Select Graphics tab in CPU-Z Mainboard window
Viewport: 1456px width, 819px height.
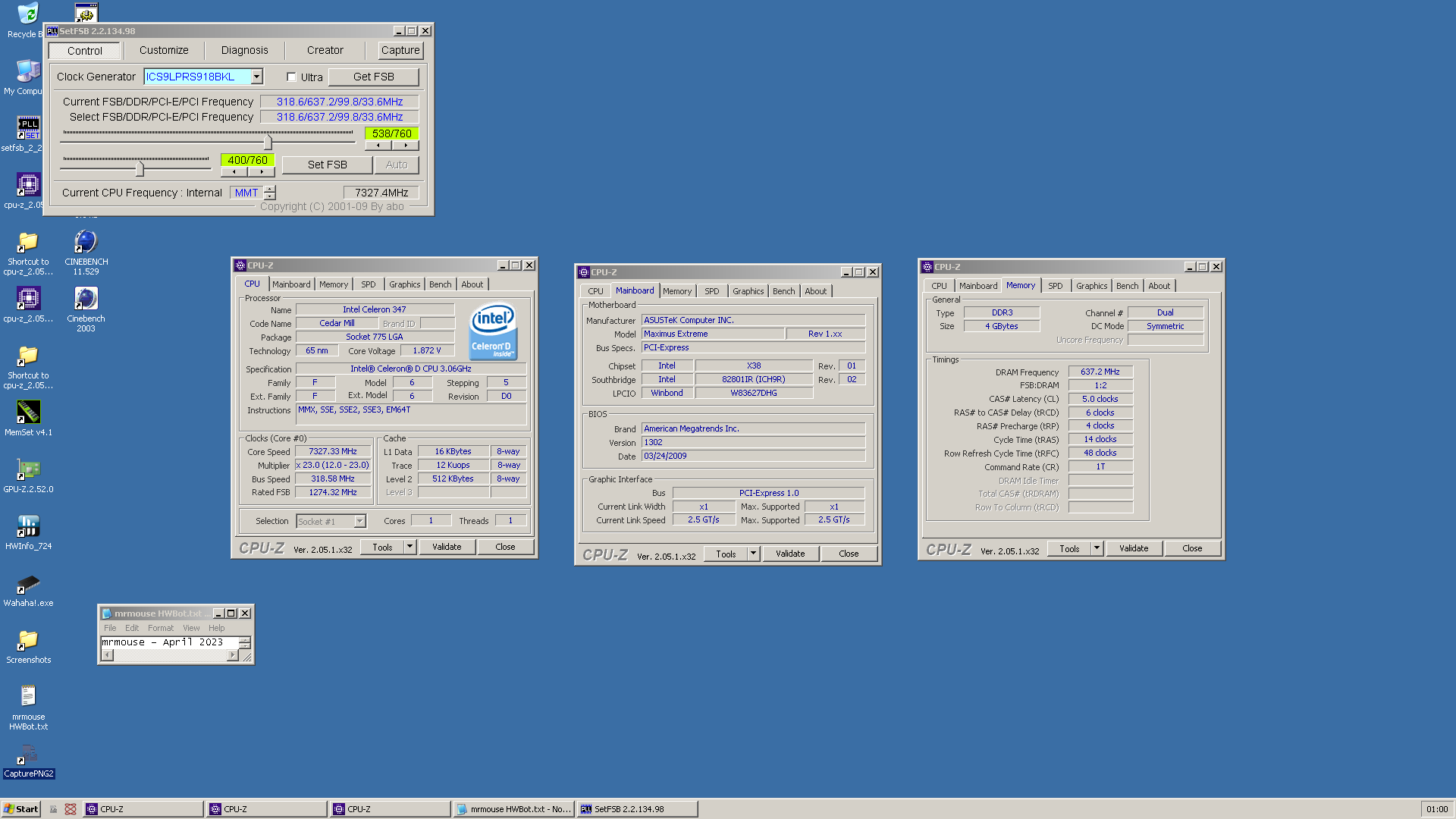point(748,291)
